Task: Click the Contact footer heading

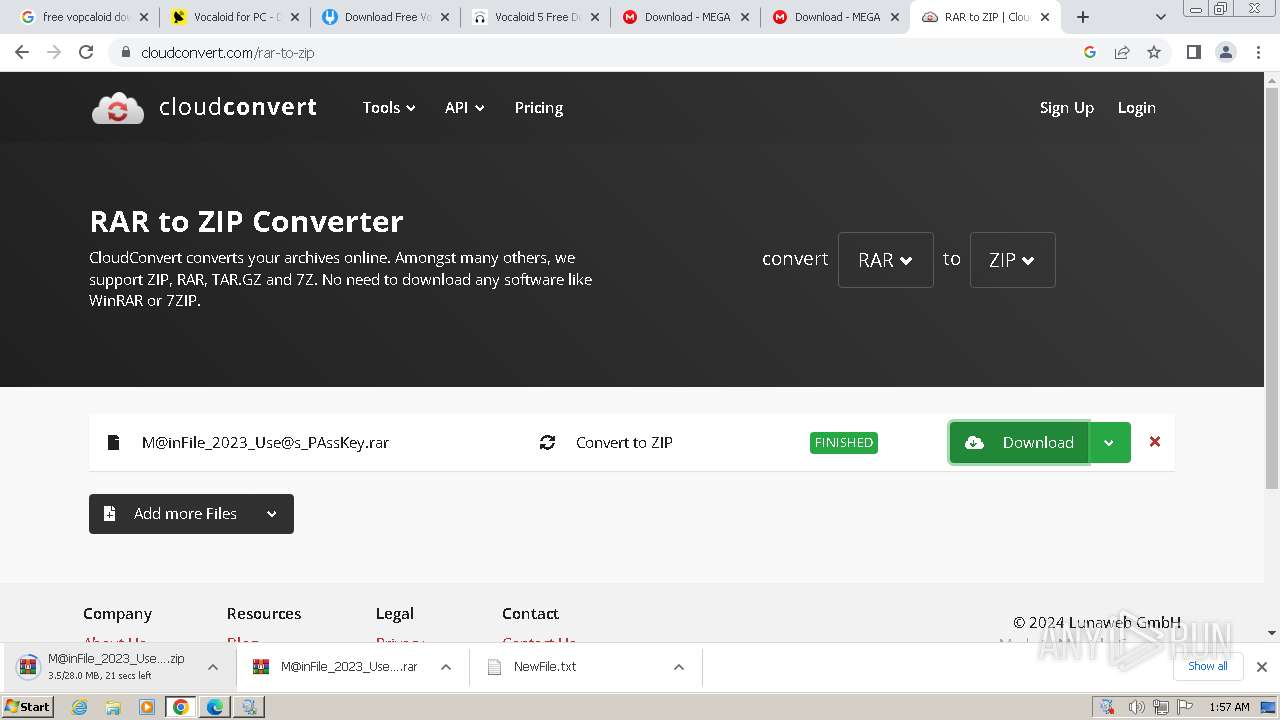Action: [x=530, y=614]
